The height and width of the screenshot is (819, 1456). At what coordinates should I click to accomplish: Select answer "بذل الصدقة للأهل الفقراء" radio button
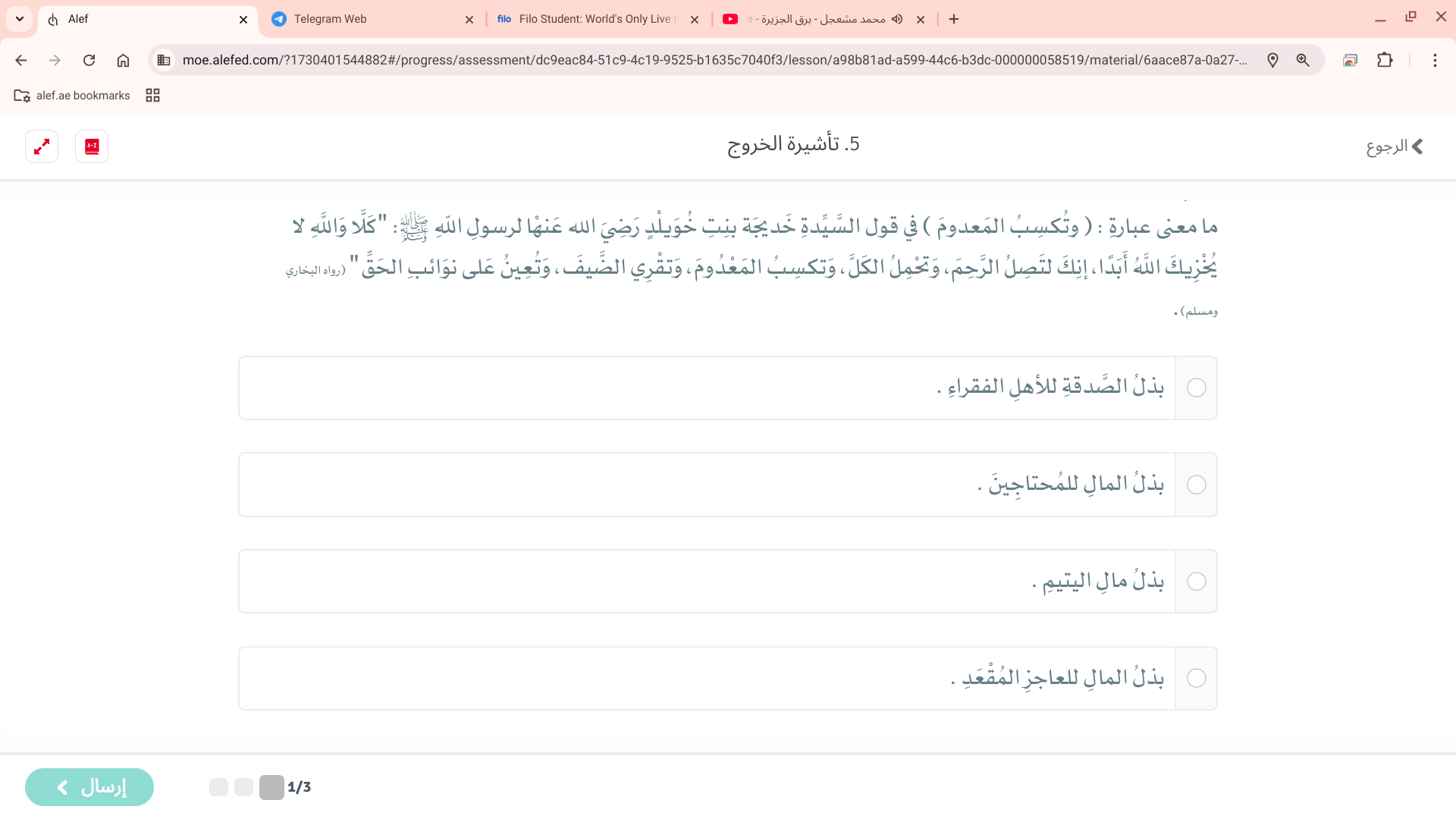pos(1196,388)
